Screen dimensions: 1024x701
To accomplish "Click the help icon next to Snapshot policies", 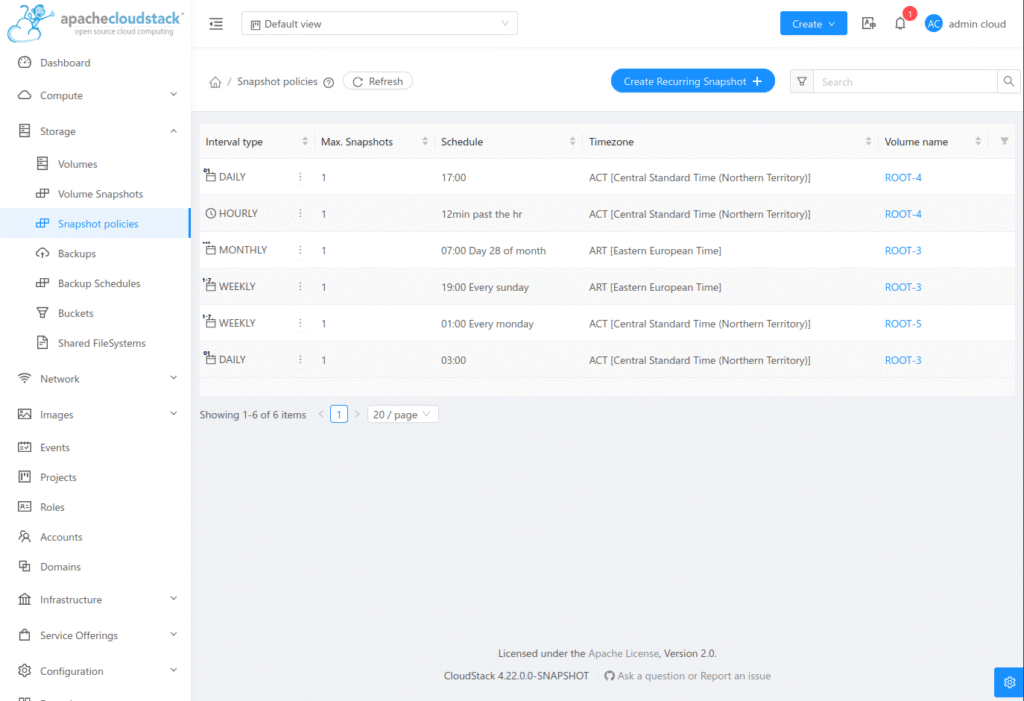I will [x=328, y=83].
